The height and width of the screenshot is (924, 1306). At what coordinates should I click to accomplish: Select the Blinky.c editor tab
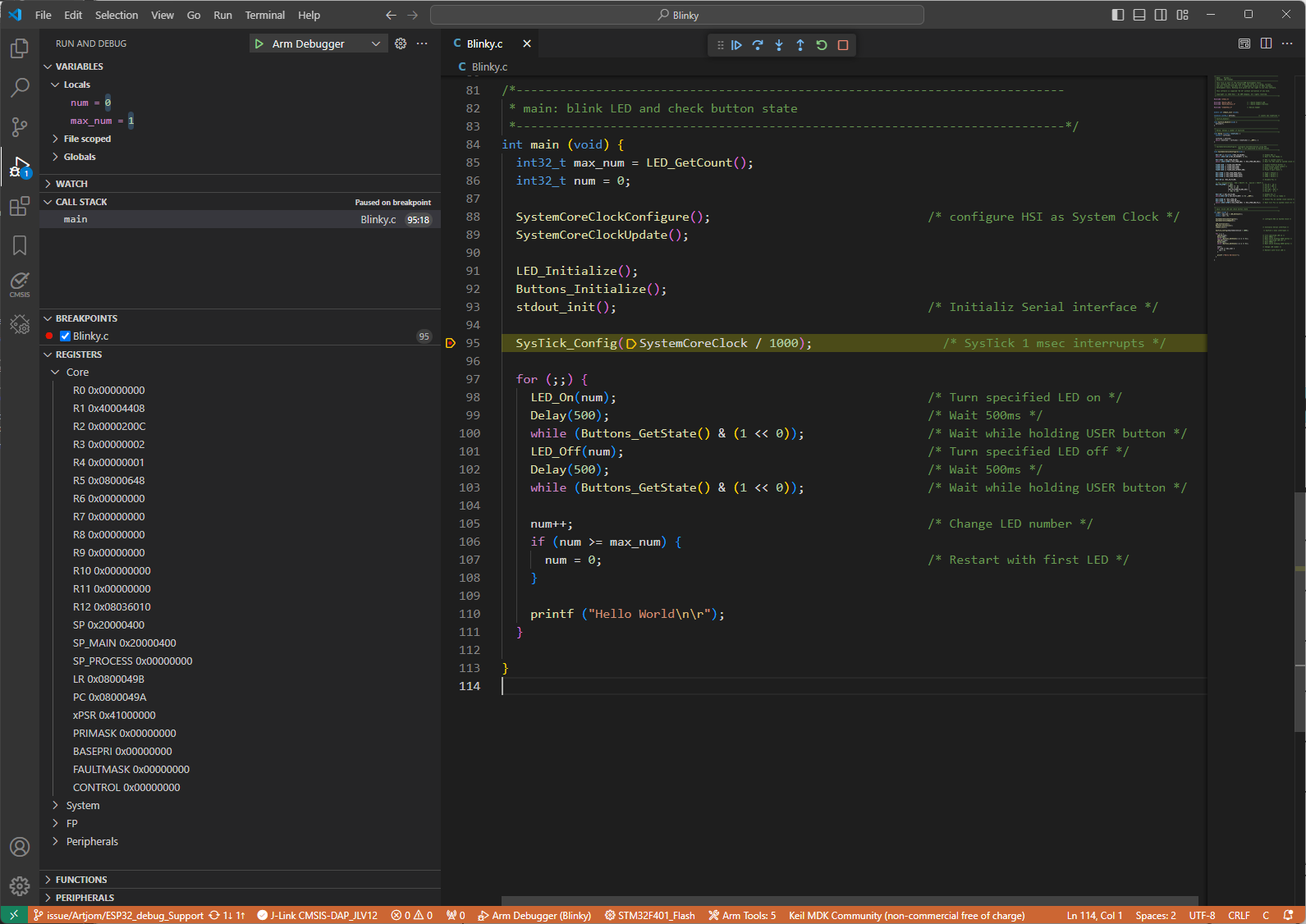(484, 43)
